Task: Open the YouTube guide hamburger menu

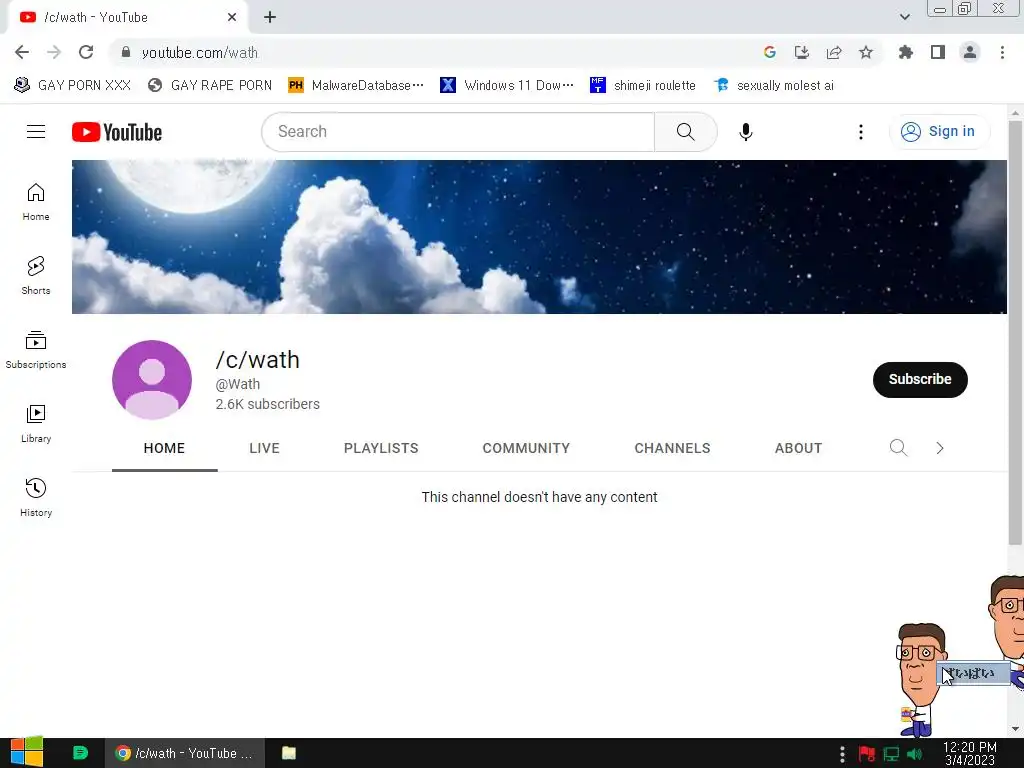Action: tap(36, 132)
